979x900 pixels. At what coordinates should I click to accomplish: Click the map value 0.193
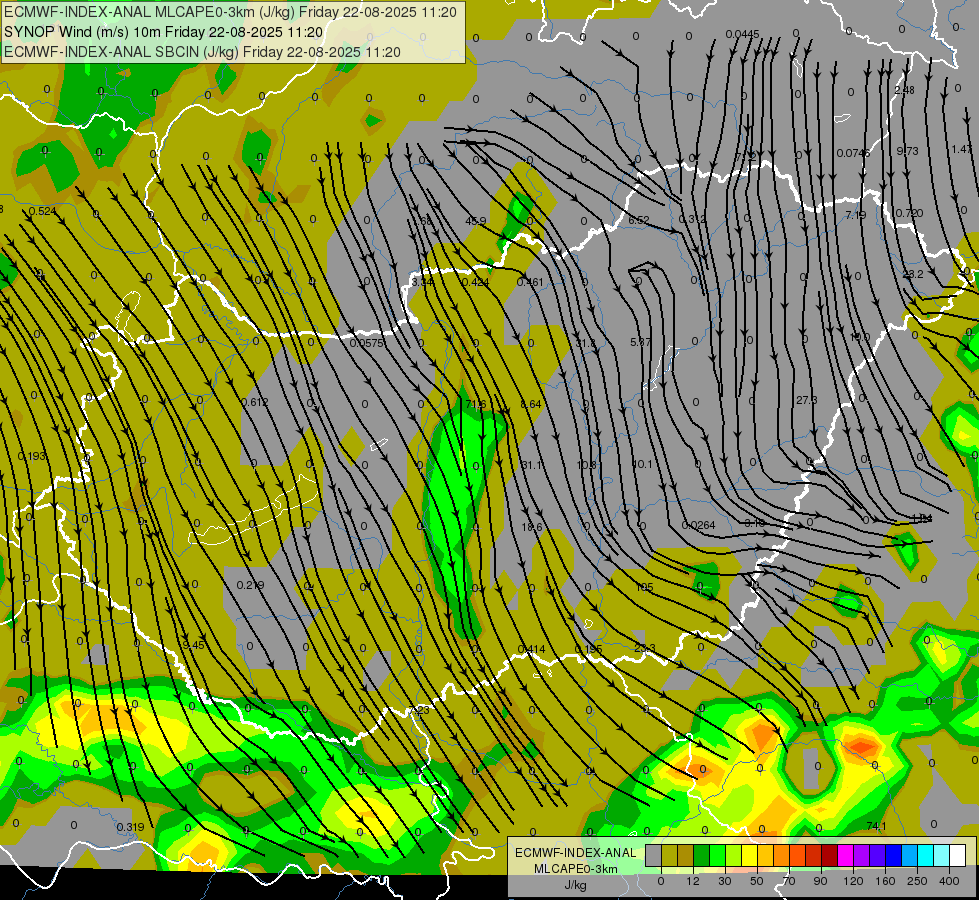click(31, 456)
